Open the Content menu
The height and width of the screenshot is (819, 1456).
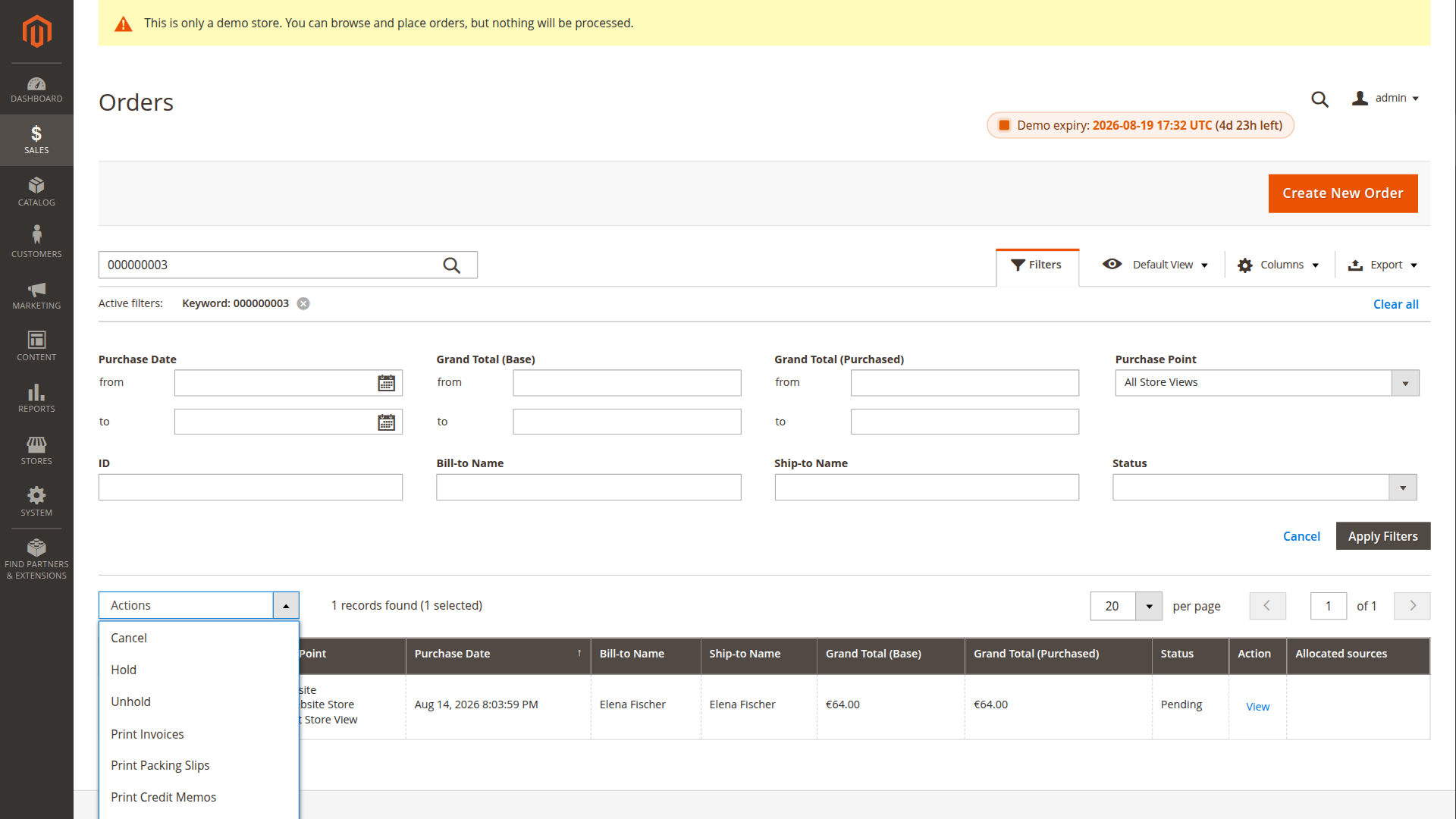point(36,347)
